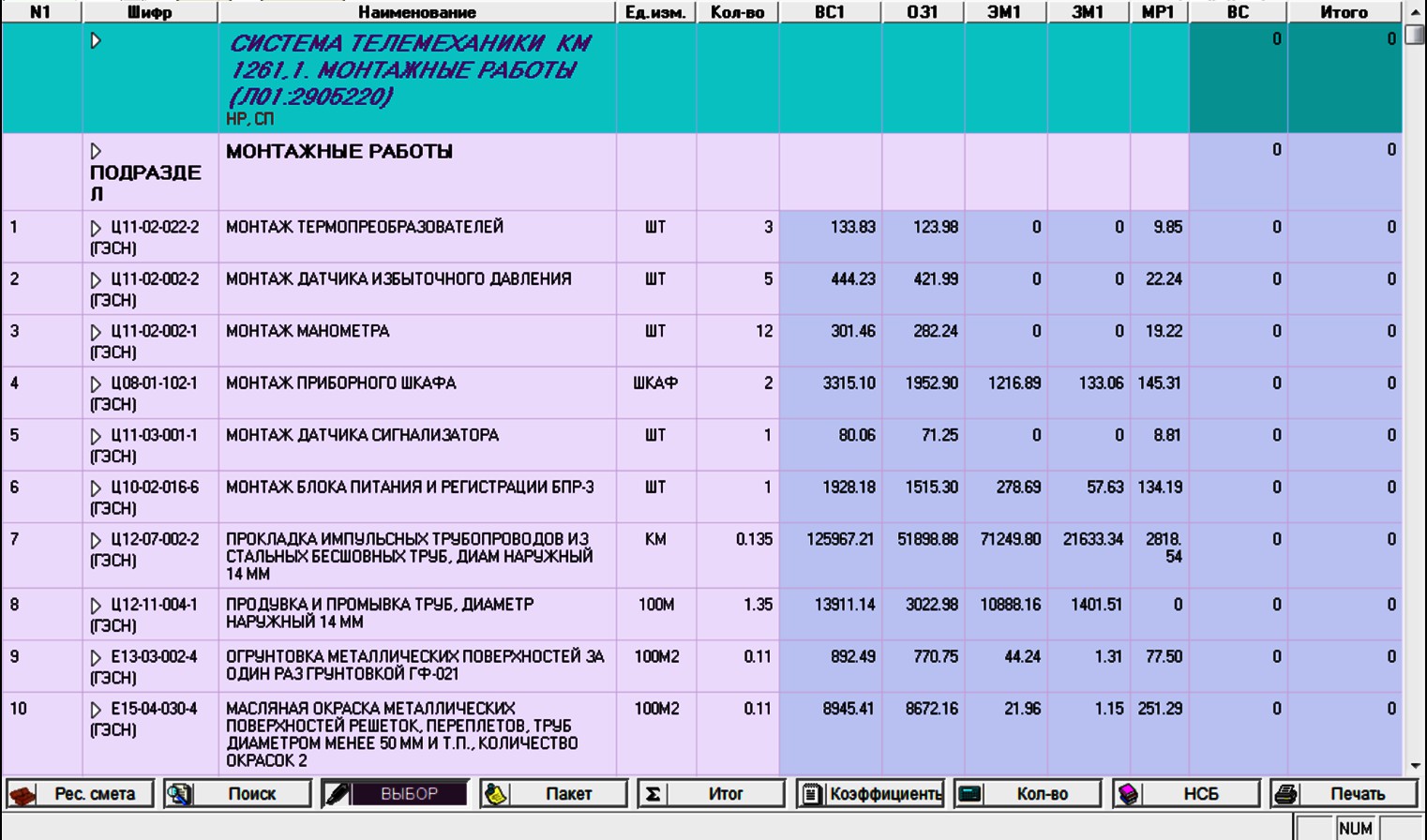Select МОНТАЖ БЛОКА ПИТАНИЯ И РЕГИСТРАЦИИ БПР-3
Screen dimensions: 1427x840
point(410,487)
